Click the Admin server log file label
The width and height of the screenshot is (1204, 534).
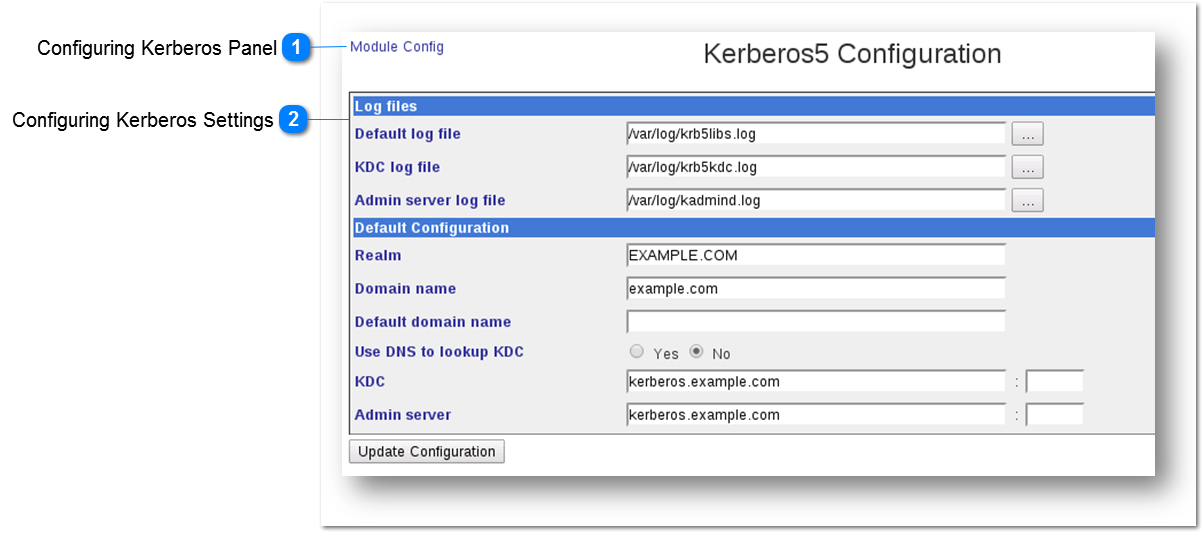(x=430, y=201)
